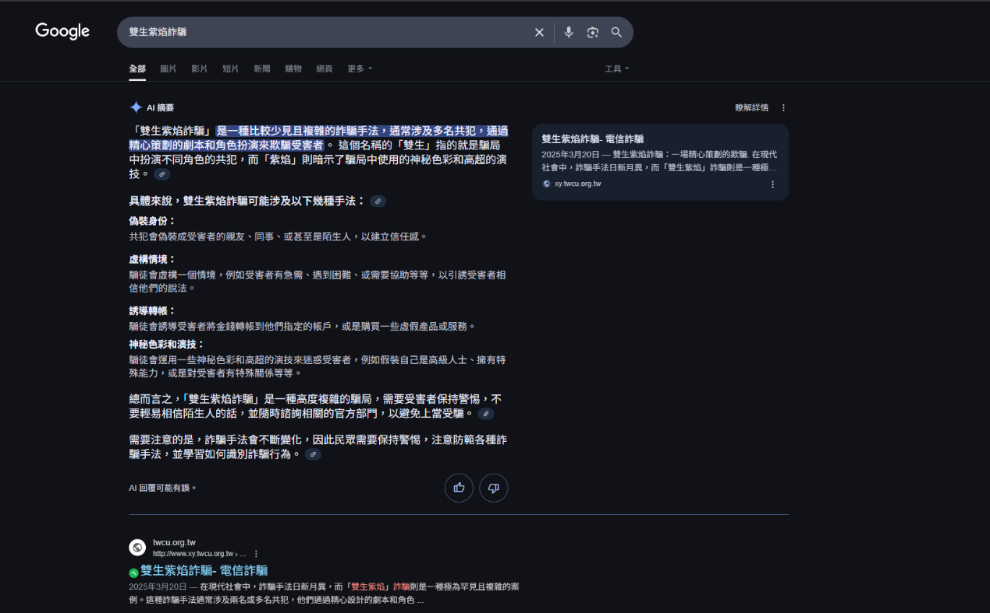Start voice search with the microphone icon
990x613 pixels.
[x=568, y=32]
